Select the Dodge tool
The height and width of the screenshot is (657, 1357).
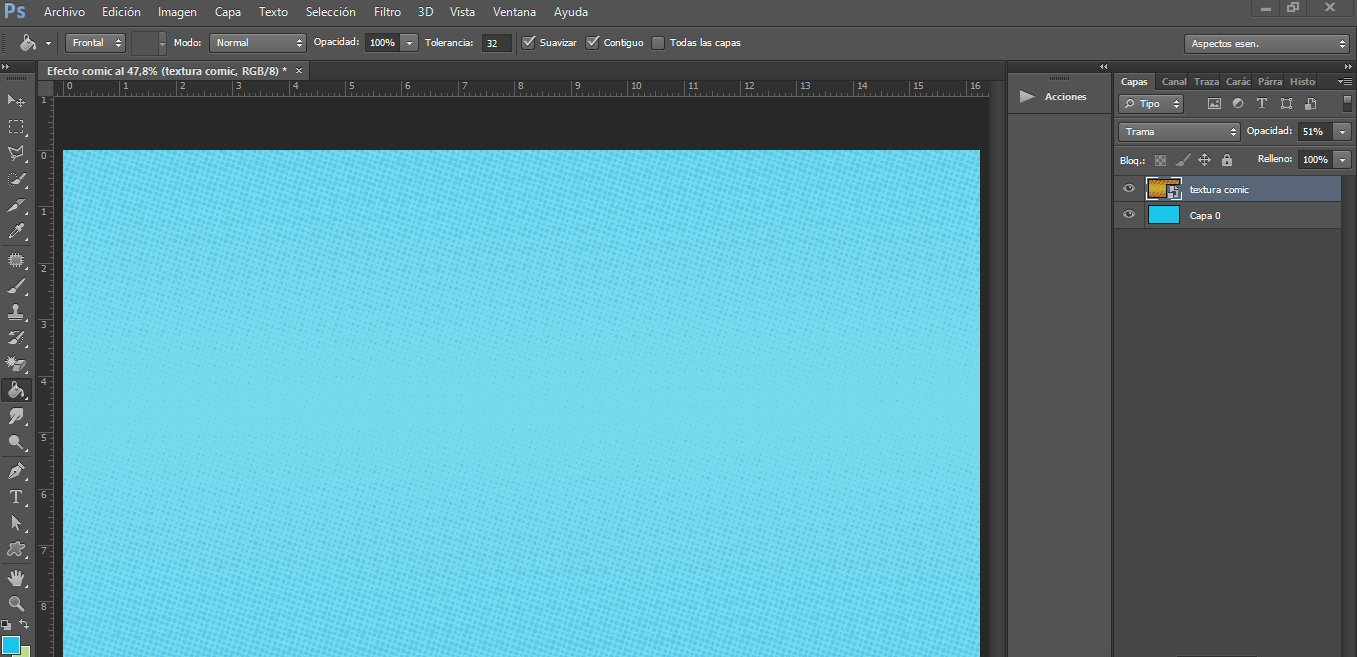click(16, 442)
